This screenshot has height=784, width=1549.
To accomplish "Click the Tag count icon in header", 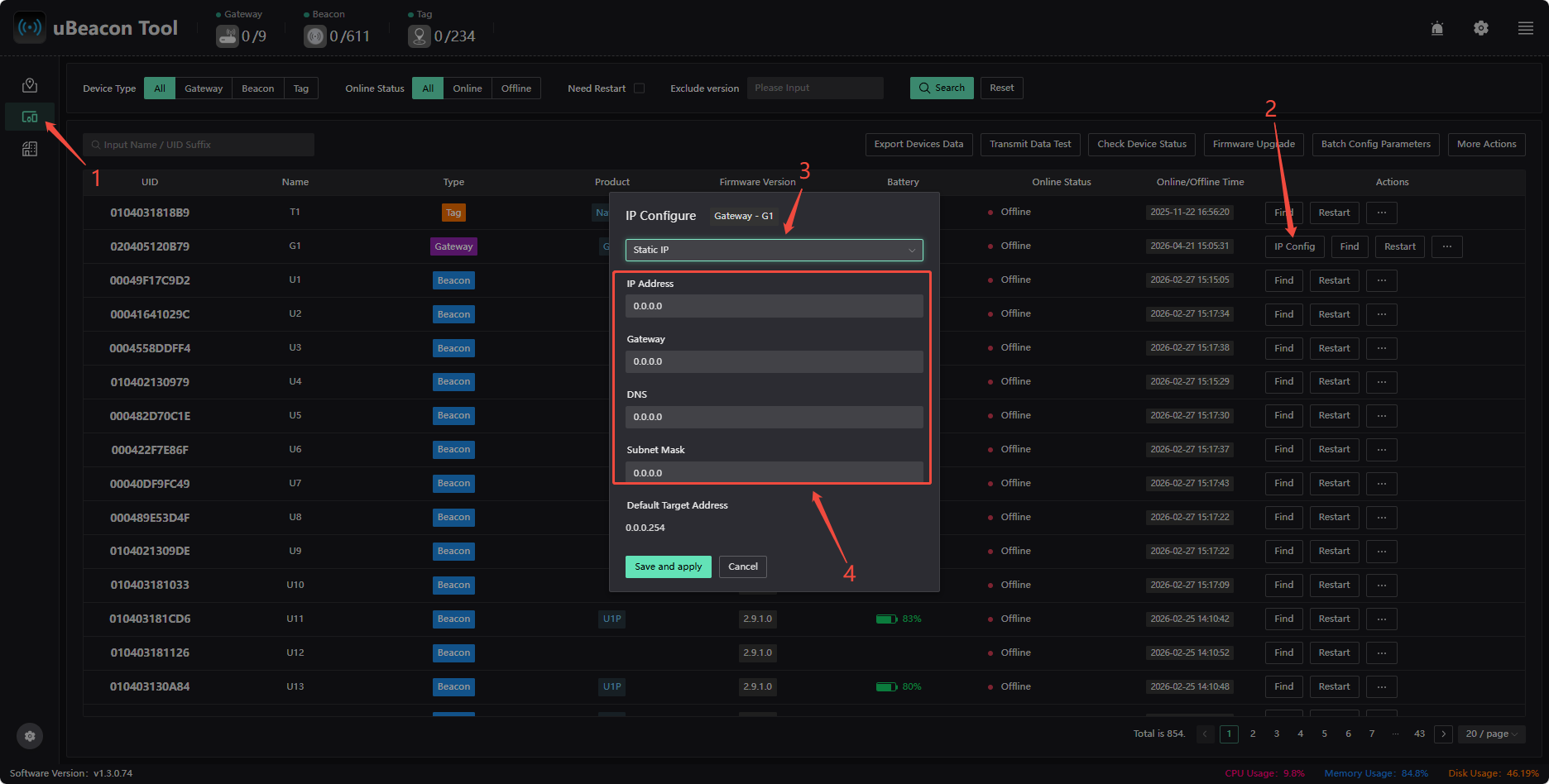I will point(420,36).
